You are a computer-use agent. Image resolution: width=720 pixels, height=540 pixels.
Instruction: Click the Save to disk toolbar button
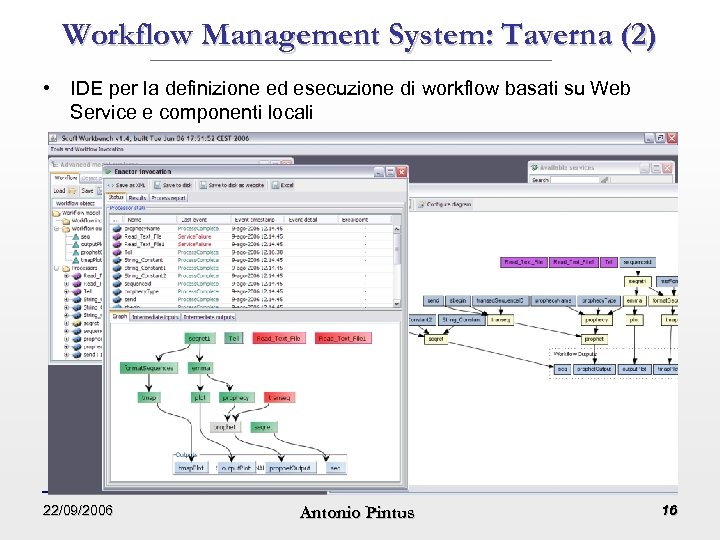(173, 185)
